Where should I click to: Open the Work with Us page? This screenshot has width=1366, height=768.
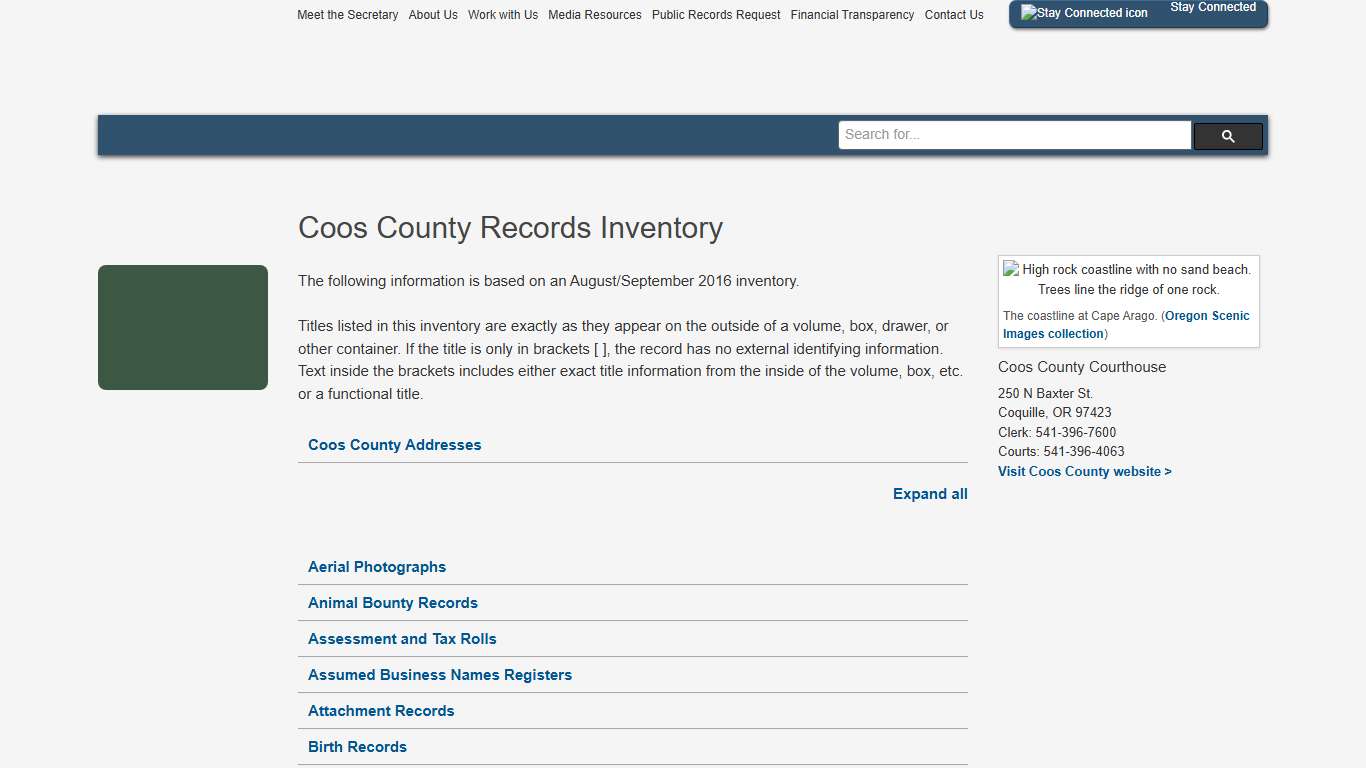[503, 14]
